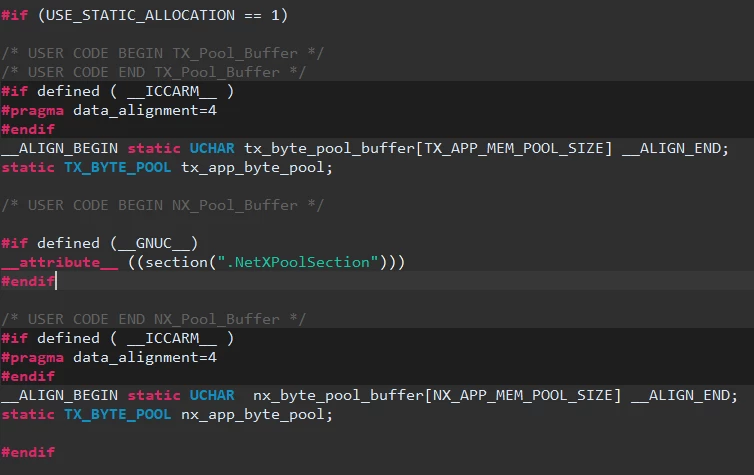Image resolution: width=754 pixels, height=475 pixels.
Task: Click the USER CODE END TX_Pool_Buffer comment
Action: click(x=154, y=72)
